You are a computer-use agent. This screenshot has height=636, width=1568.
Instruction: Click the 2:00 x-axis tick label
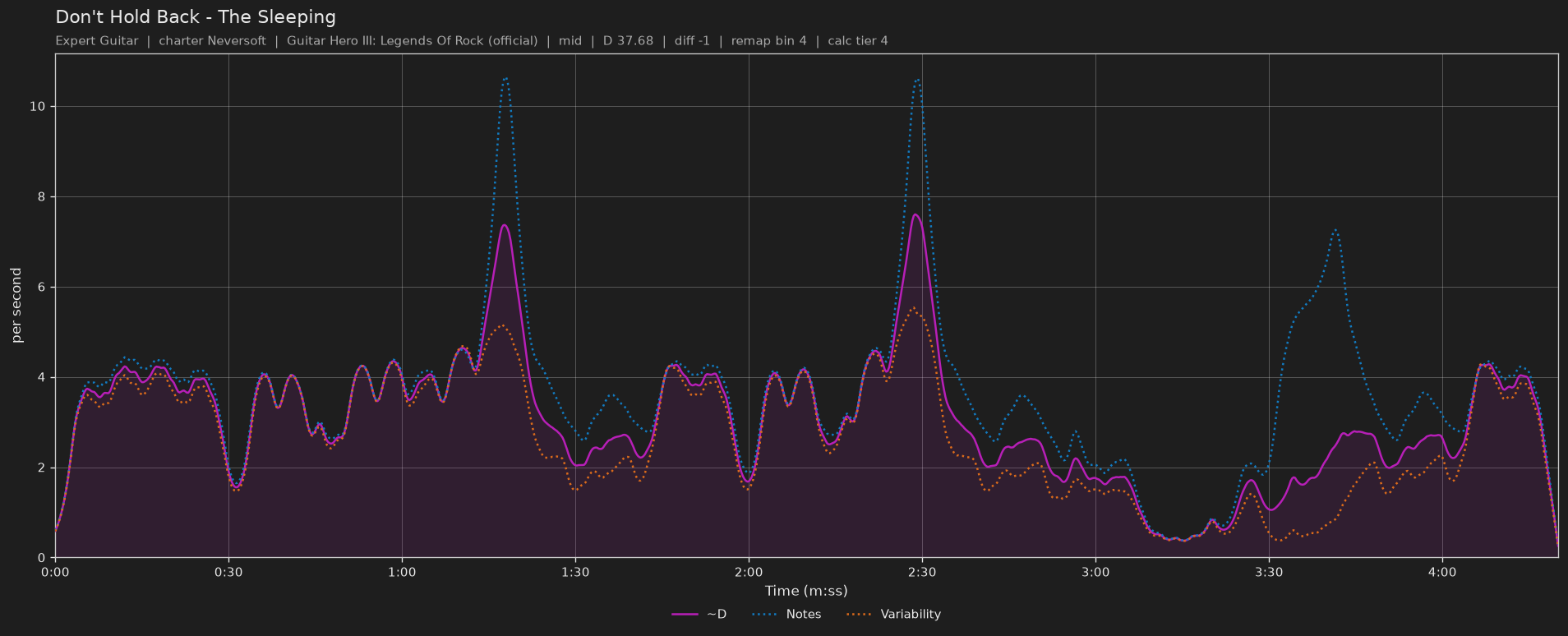[749, 572]
